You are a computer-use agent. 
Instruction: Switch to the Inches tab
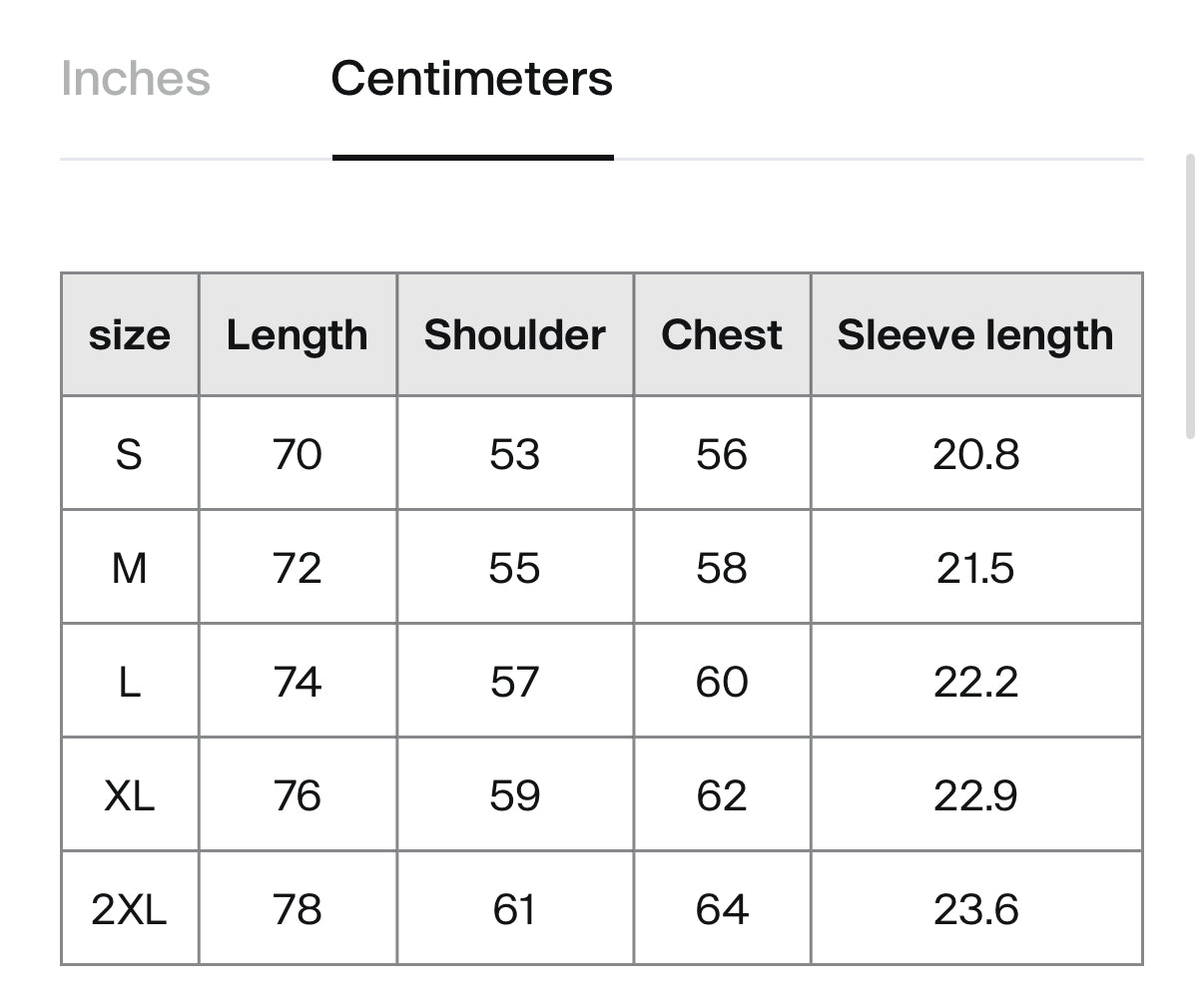tap(136, 79)
